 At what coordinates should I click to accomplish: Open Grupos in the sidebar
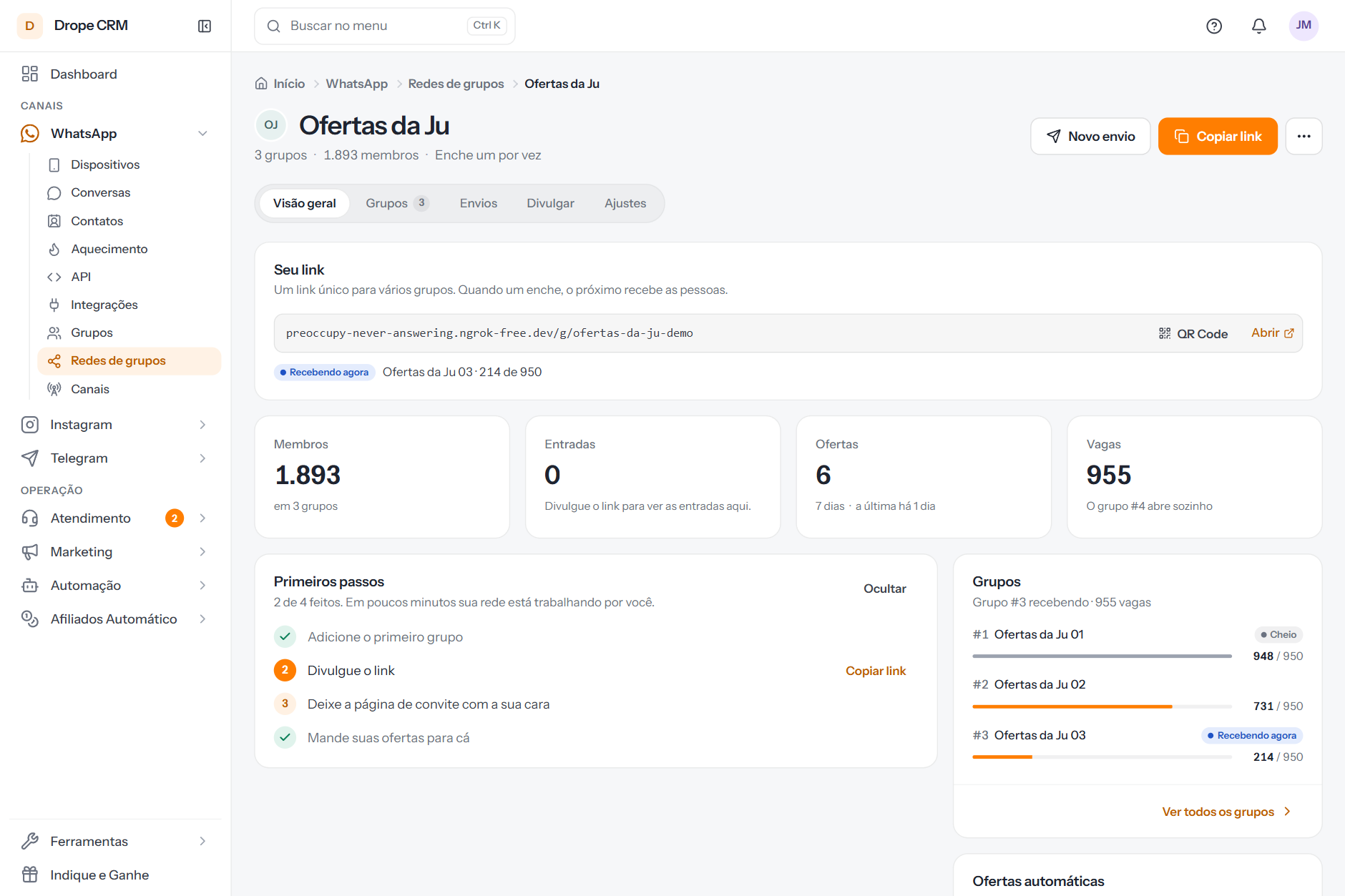pos(129,333)
